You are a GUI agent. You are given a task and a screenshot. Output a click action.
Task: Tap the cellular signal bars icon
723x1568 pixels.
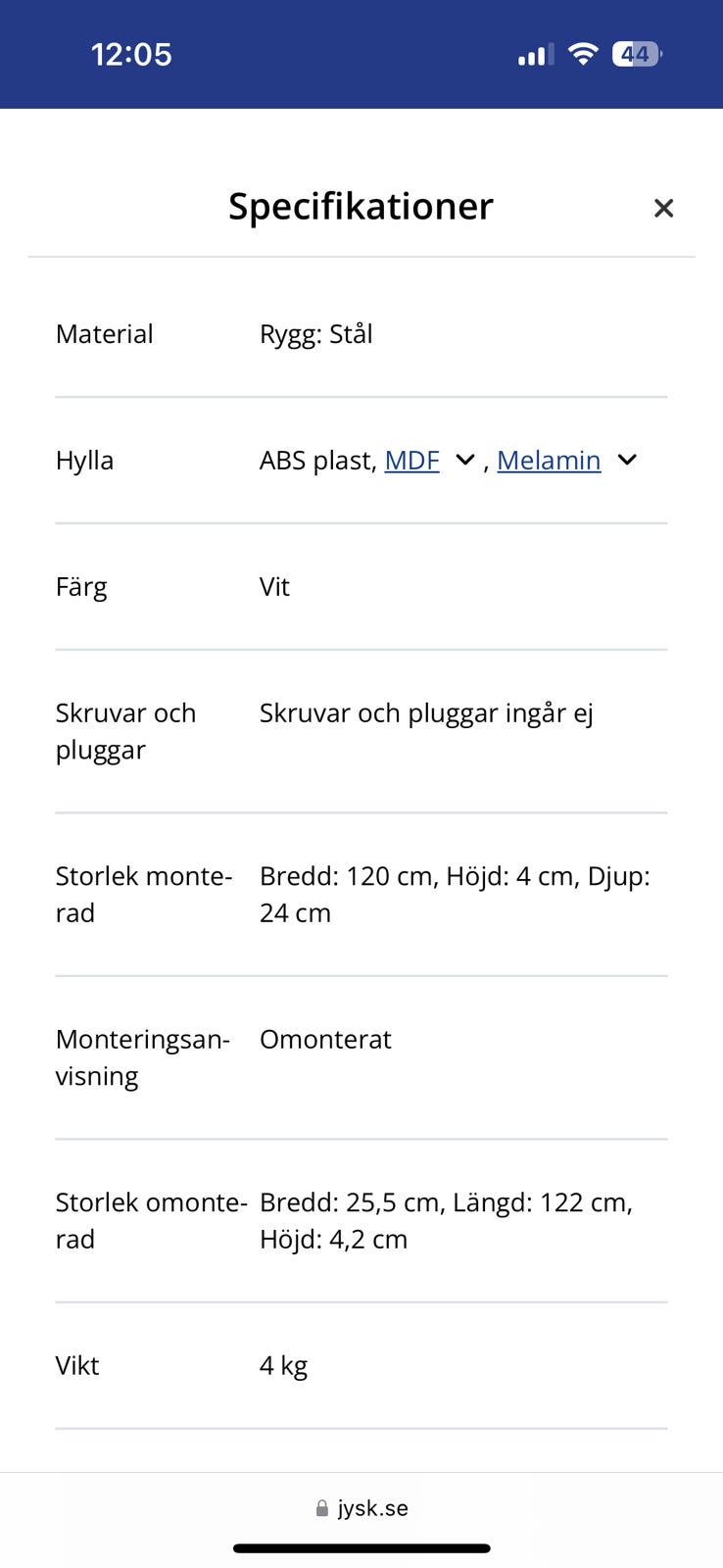coord(535,56)
